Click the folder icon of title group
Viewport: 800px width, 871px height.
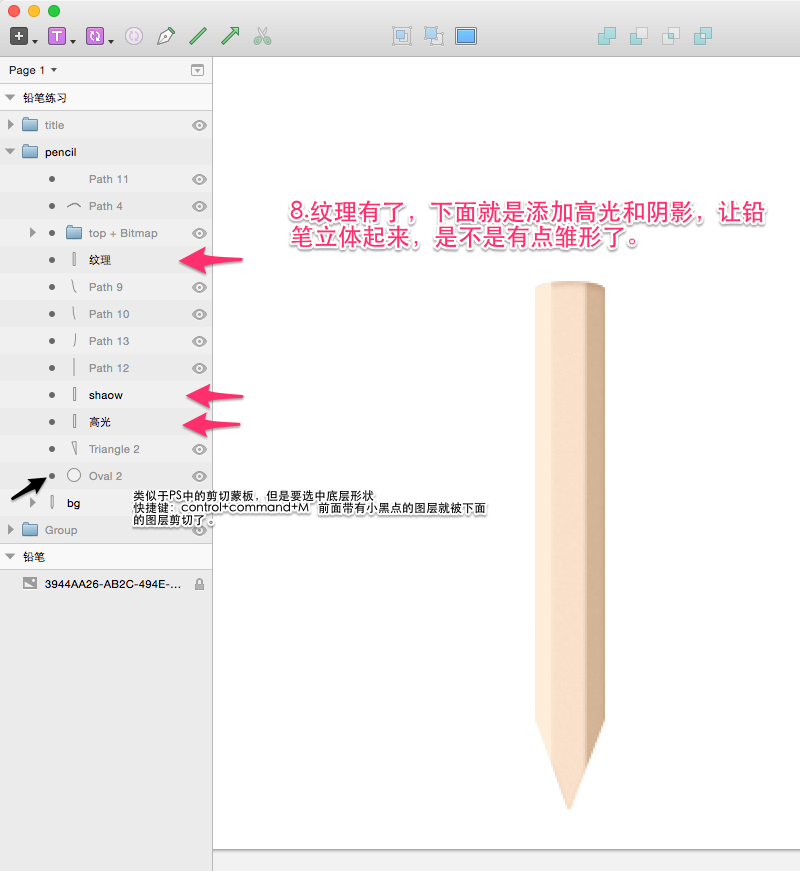(x=30, y=124)
